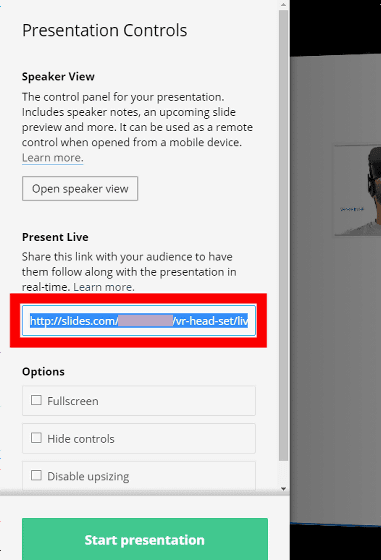Viewport: 381px width, 560px height.
Task: Open speaker view button
Action: point(80,189)
